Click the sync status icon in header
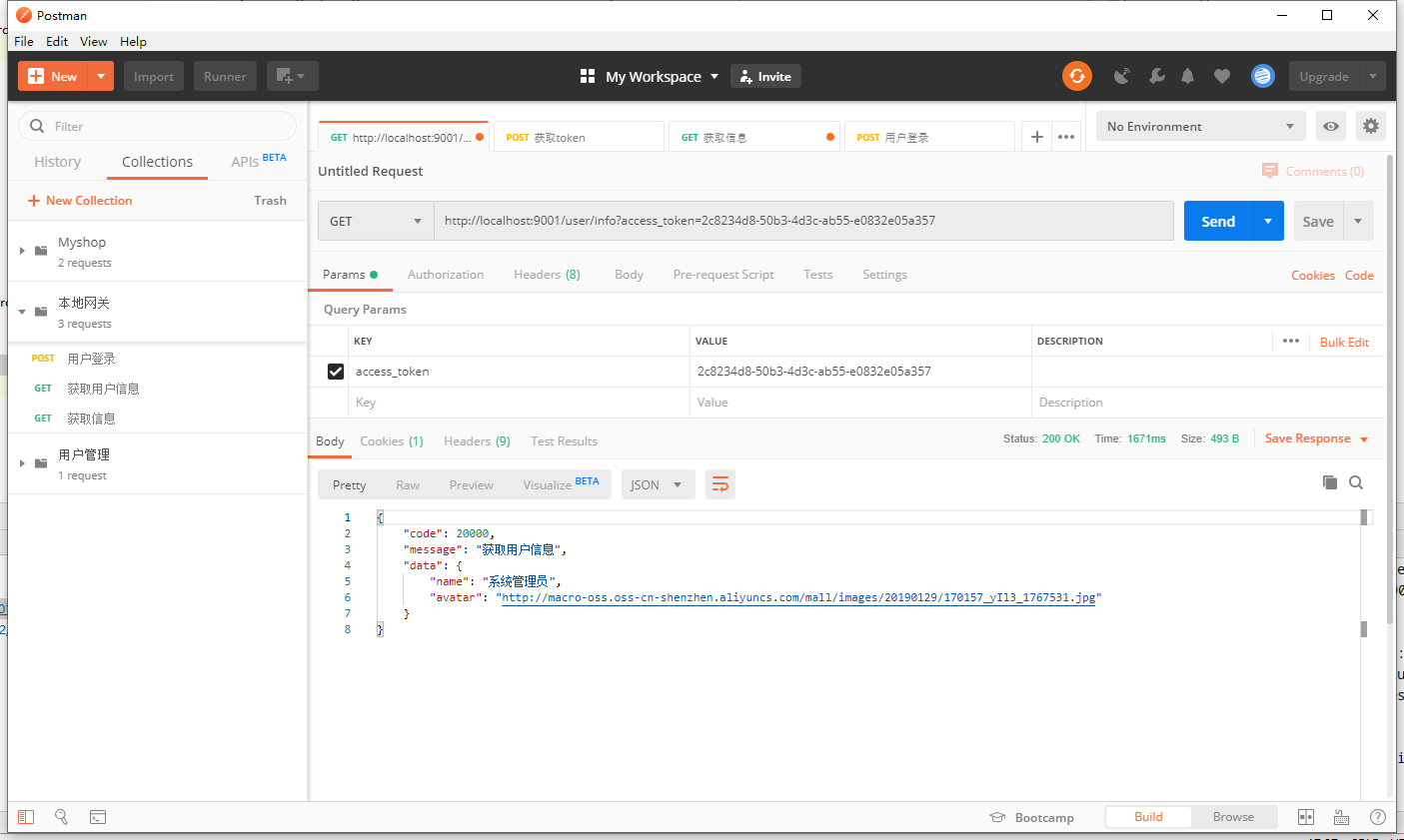The height and width of the screenshot is (840, 1404). coord(1076,76)
